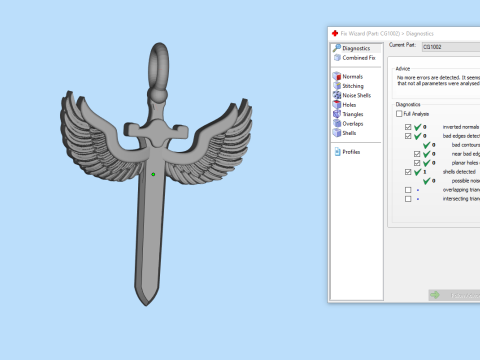Select the Overlaps fixing step
This screenshot has height=360, width=480.
click(348, 123)
